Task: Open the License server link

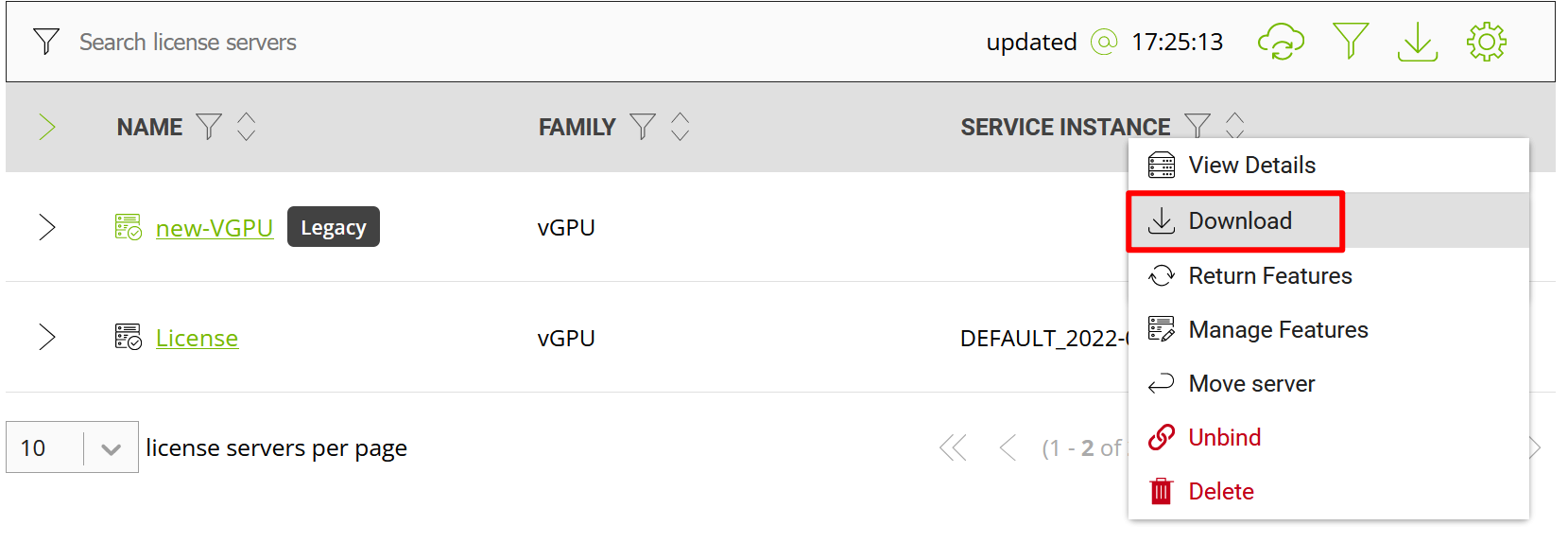Action: pyautogui.click(x=197, y=339)
